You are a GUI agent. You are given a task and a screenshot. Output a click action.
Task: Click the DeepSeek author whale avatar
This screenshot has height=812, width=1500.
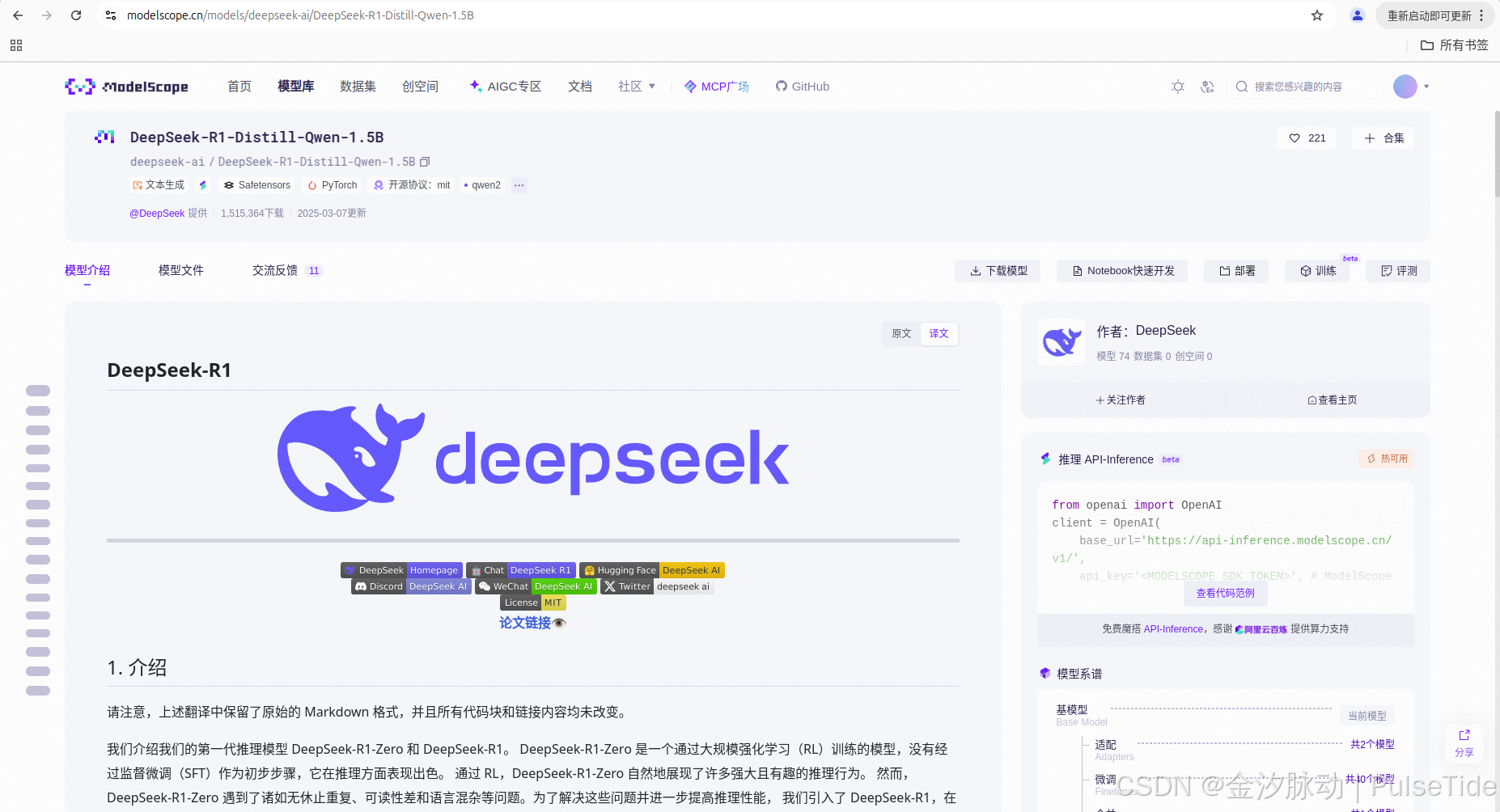1061,342
